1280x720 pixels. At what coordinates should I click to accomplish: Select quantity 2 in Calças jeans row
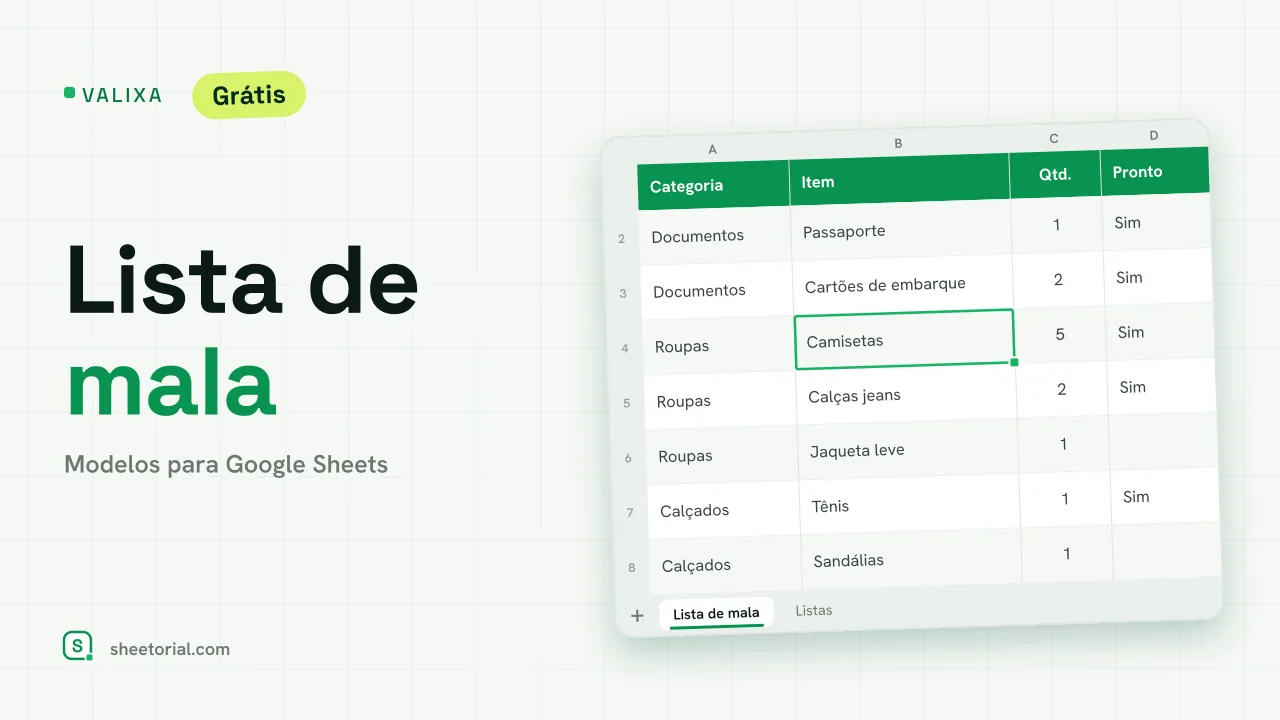(1062, 389)
